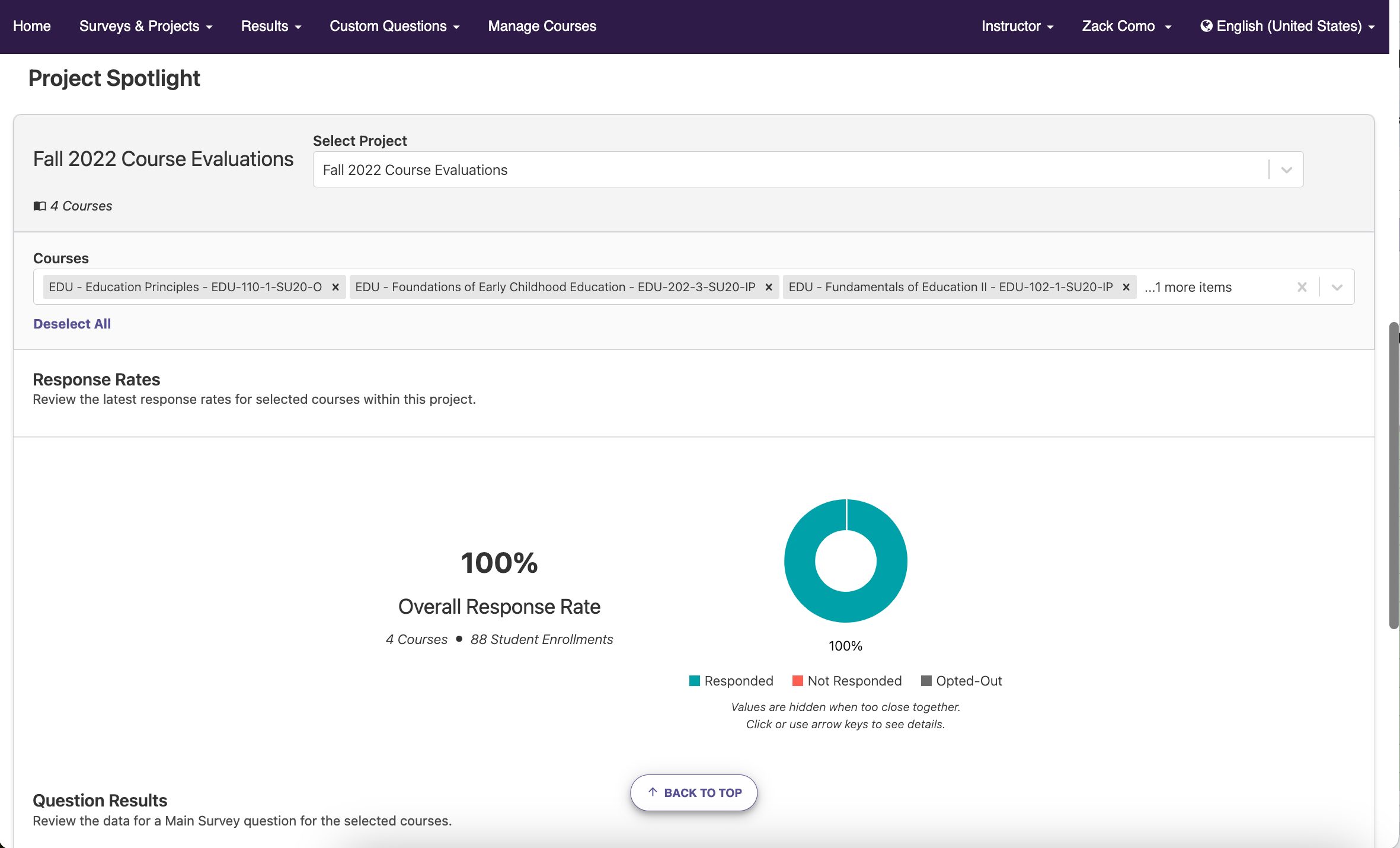1400x848 pixels.
Task: Click the Back to Top button
Action: [693, 793]
